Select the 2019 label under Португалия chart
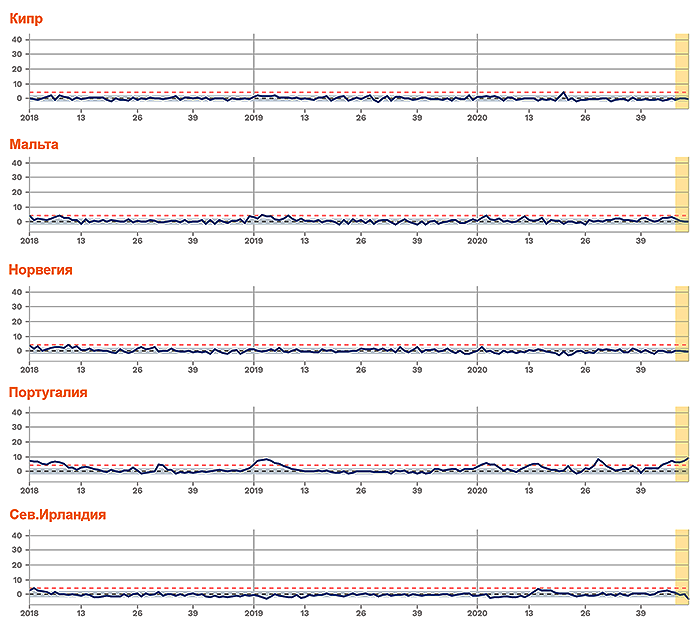The image size is (700, 635). [254, 491]
